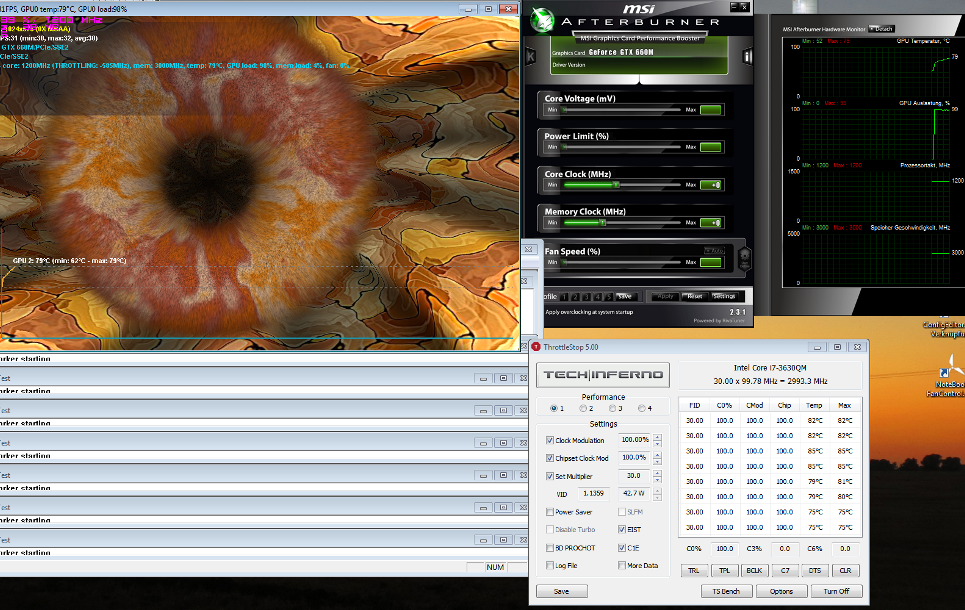Check the More Data checkbox
965x610 pixels.
tap(622, 565)
